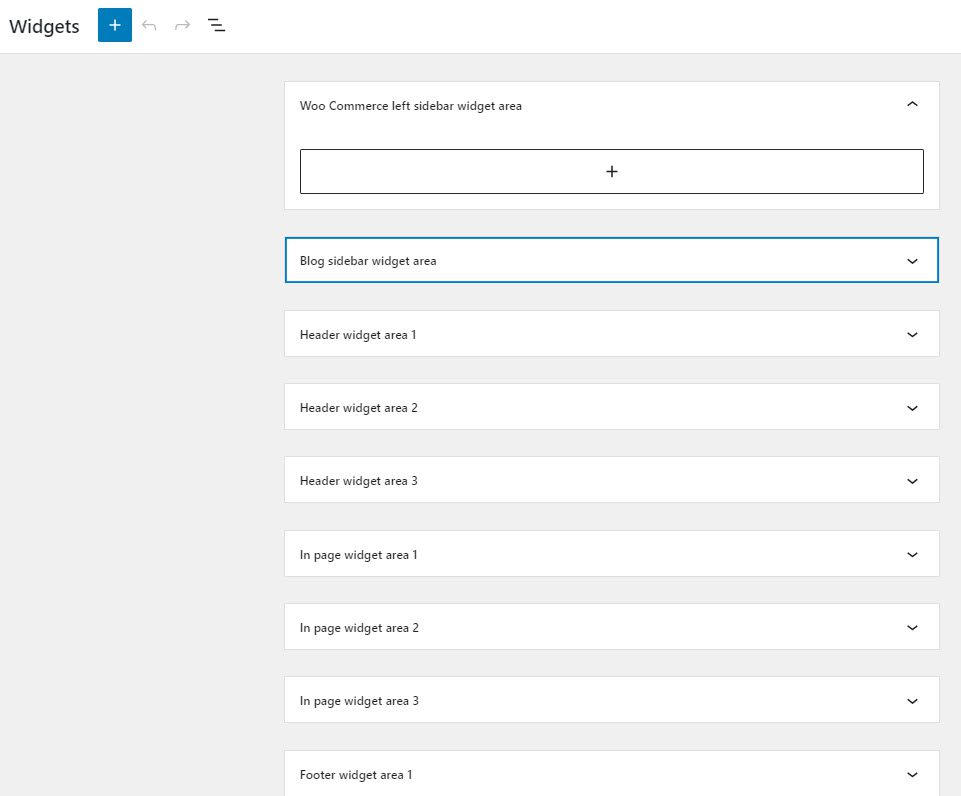Add block in Woo Commerce sidebar area
This screenshot has height=796, width=961.
click(x=611, y=172)
